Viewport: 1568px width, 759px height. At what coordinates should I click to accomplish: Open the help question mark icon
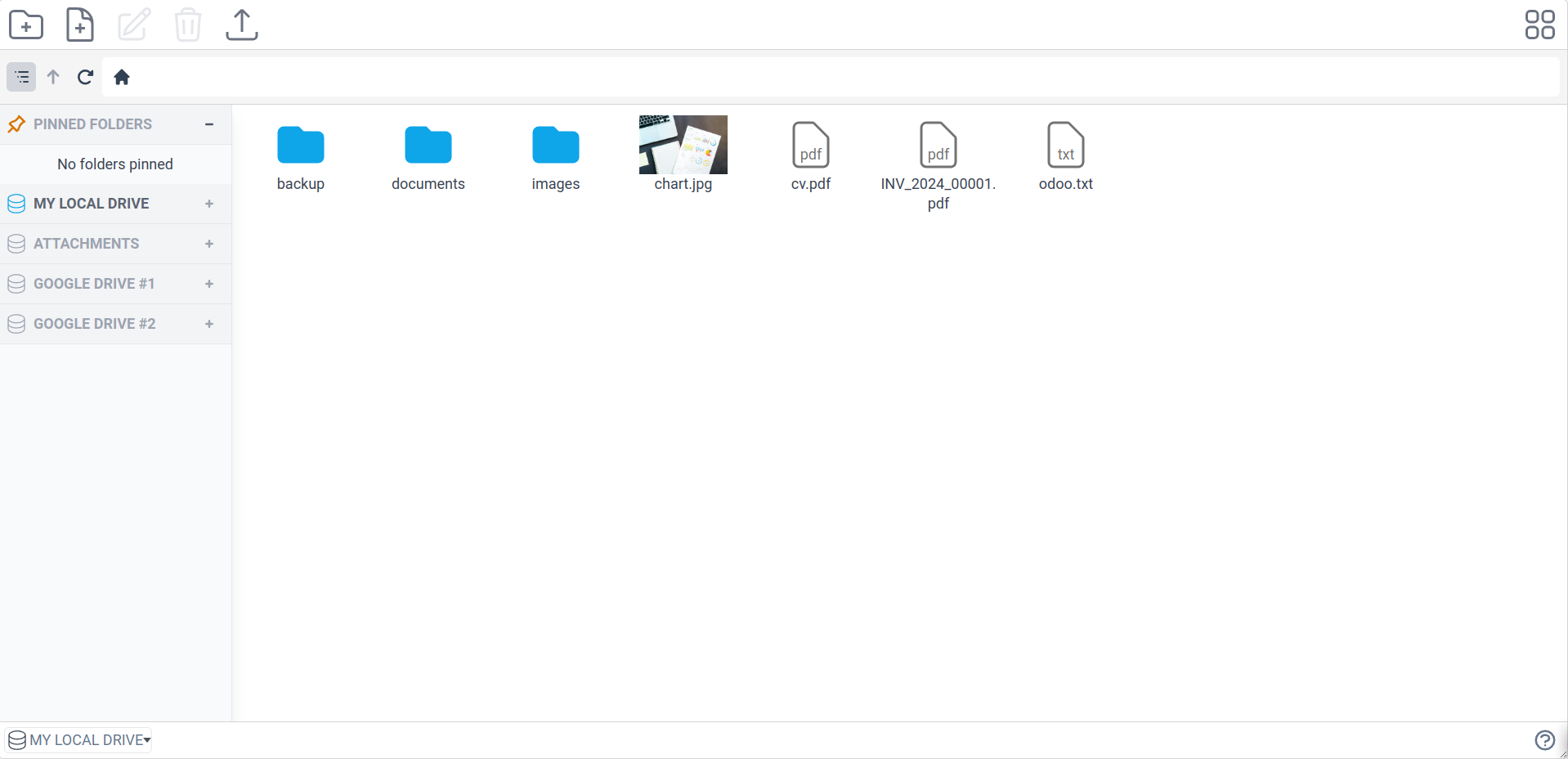pyautogui.click(x=1544, y=740)
